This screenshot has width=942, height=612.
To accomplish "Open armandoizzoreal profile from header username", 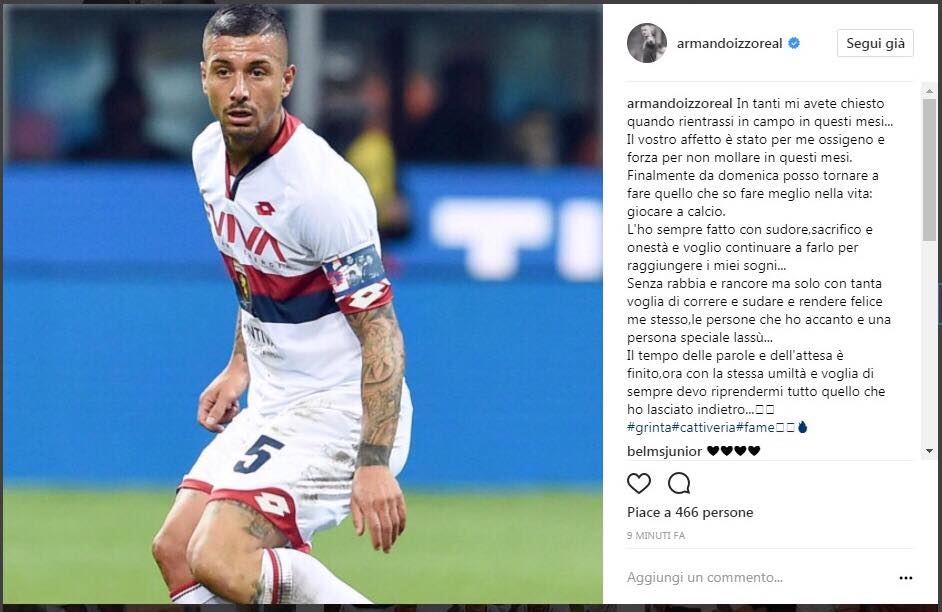I will click(729, 43).
